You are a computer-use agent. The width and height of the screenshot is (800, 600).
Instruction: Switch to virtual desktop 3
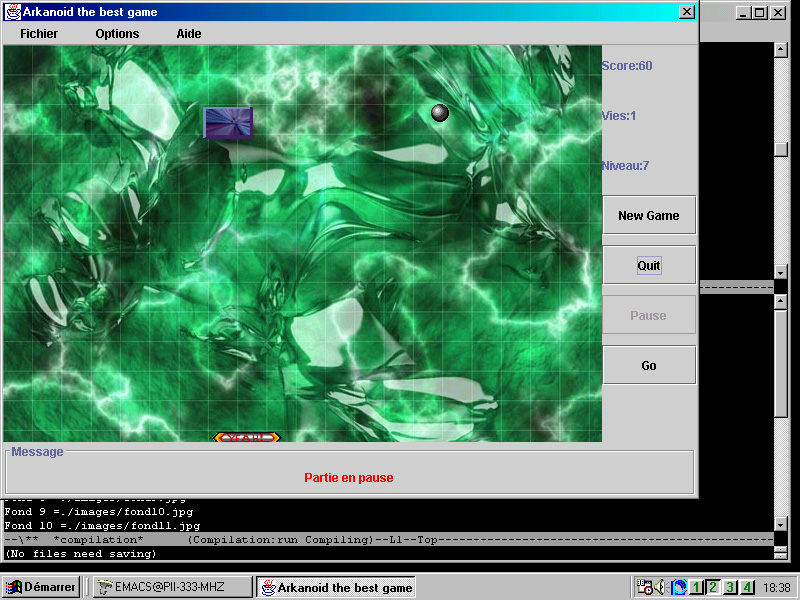click(x=731, y=587)
